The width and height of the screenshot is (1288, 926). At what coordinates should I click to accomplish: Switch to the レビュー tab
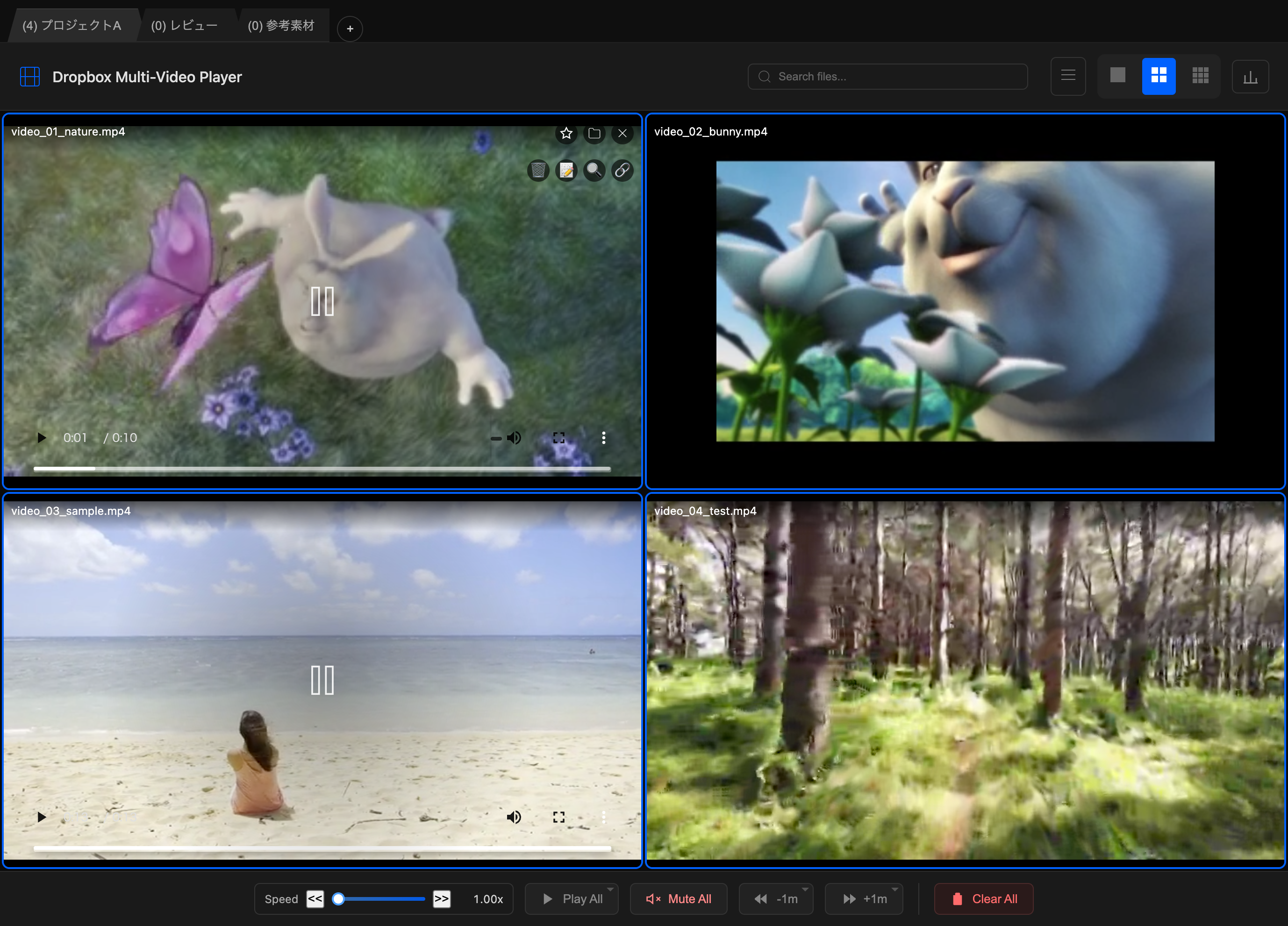(x=185, y=26)
